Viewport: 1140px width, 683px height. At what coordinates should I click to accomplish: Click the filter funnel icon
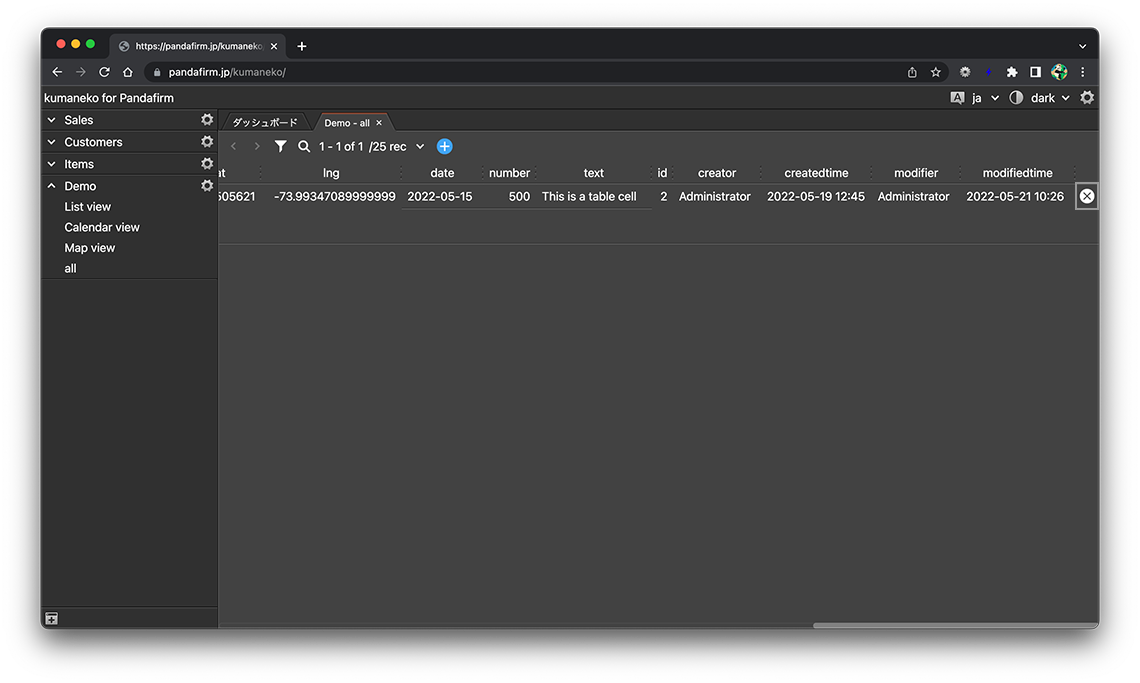281,146
